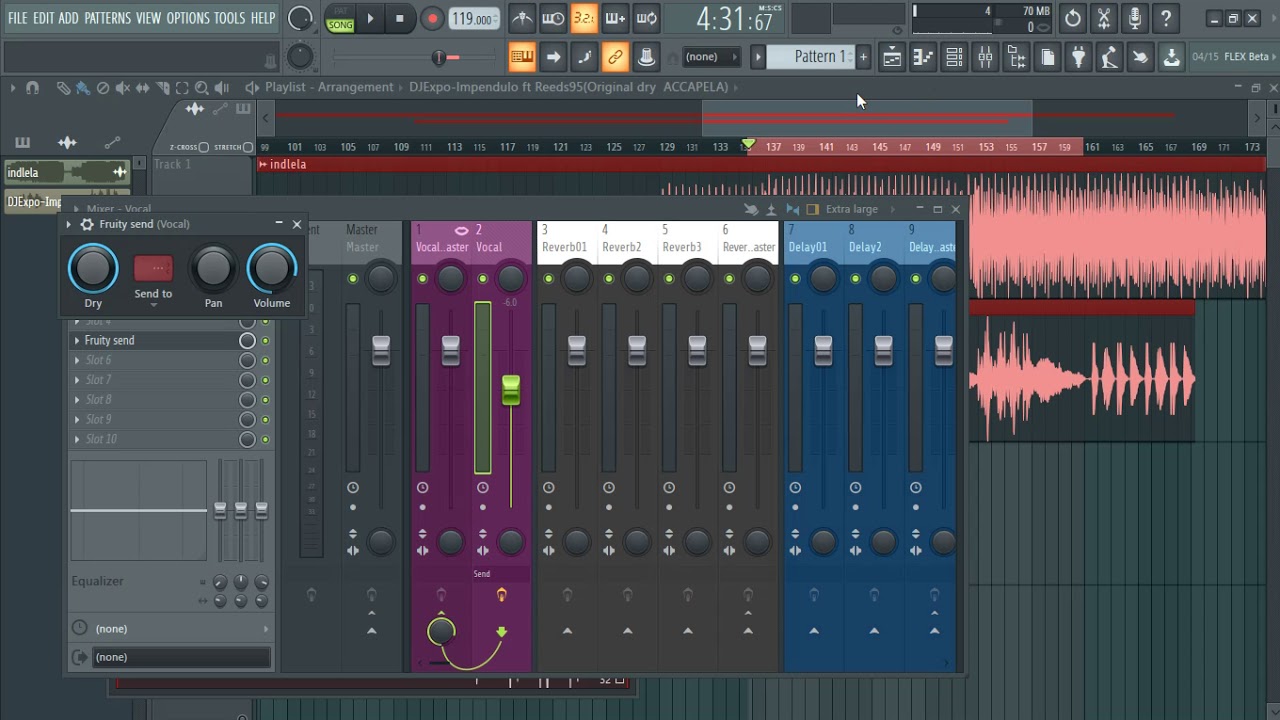The width and height of the screenshot is (1280, 720).
Task: Toggle Slot 10 enable LED
Action: coord(265,440)
